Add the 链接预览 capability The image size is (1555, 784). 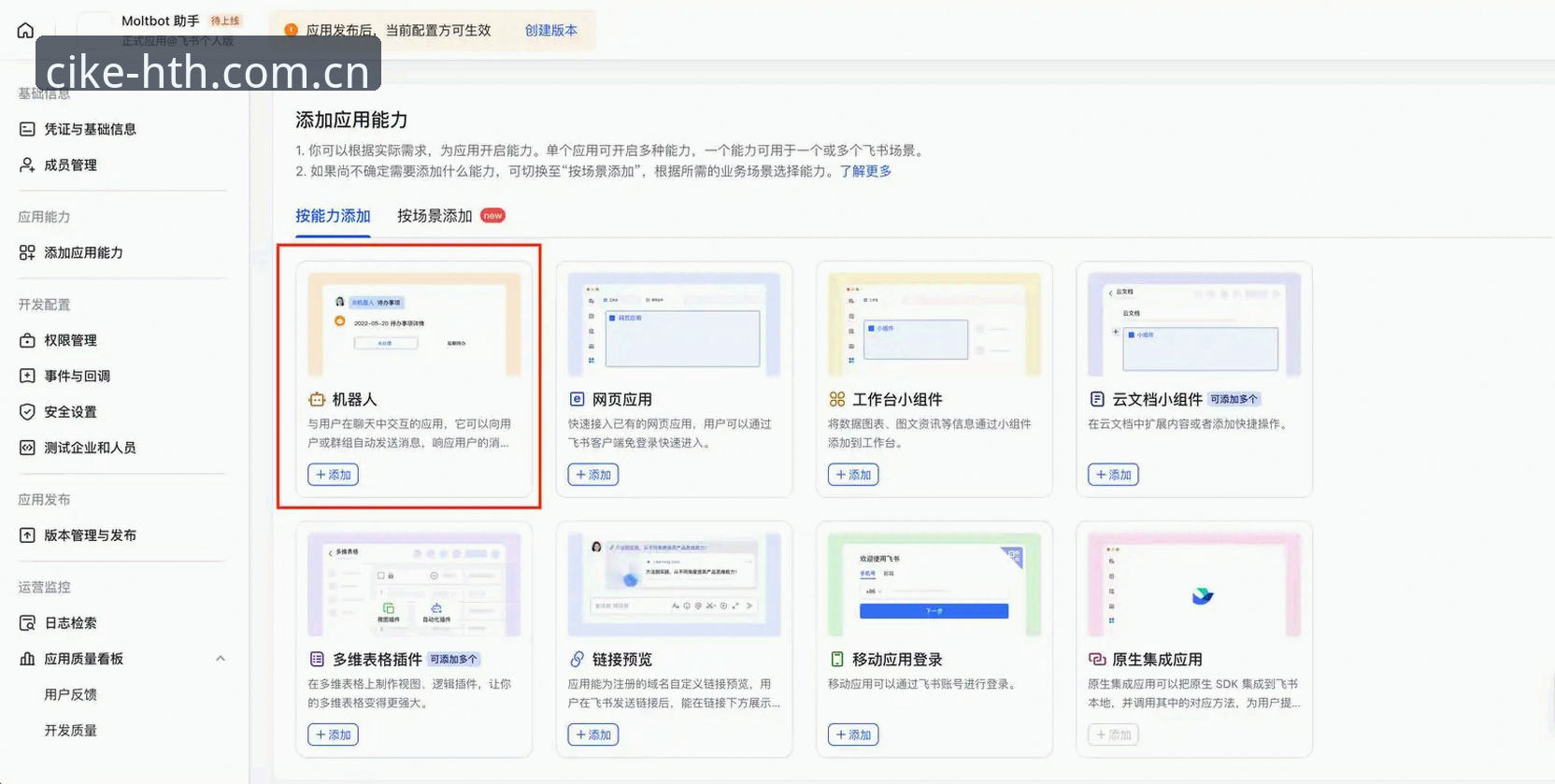pyautogui.click(x=592, y=734)
